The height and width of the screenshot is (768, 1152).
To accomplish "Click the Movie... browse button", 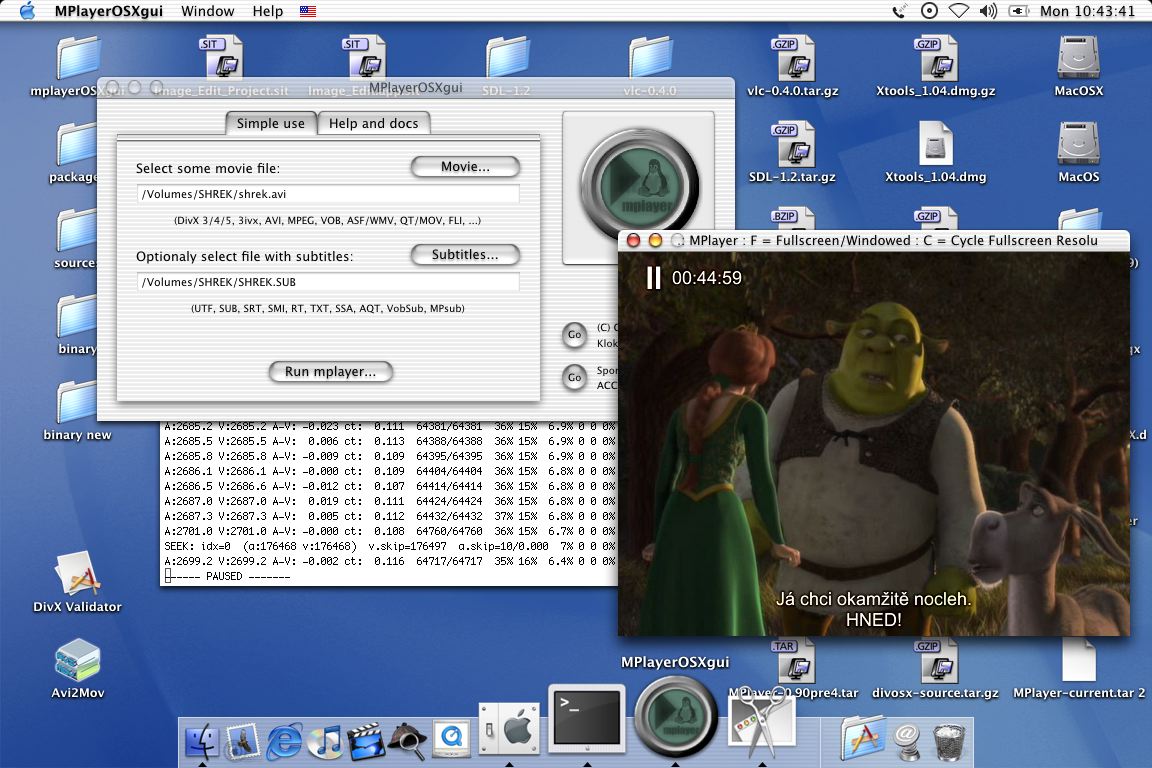I will click(465, 167).
